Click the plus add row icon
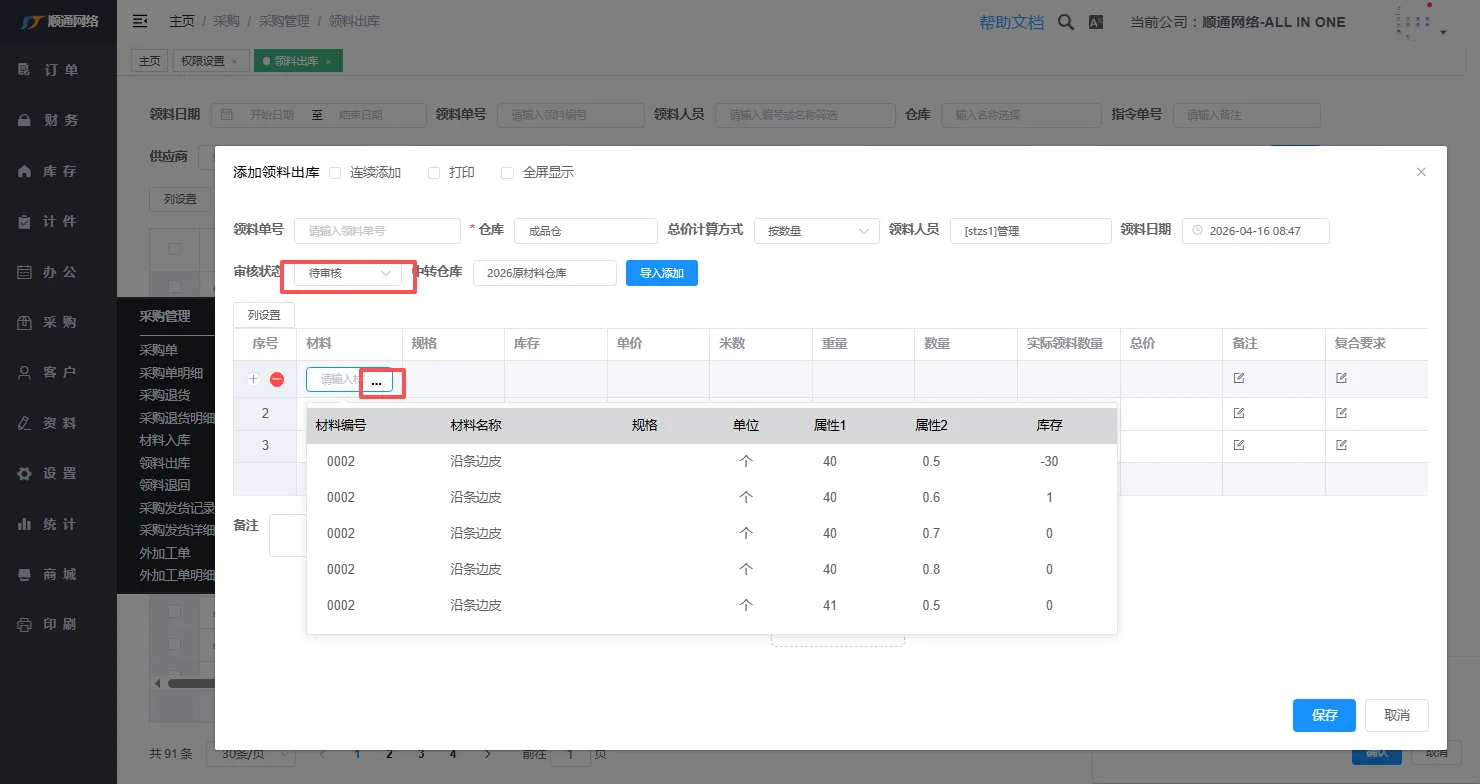Viewport: 1480px width, 784px height. (x=253, y=379)
